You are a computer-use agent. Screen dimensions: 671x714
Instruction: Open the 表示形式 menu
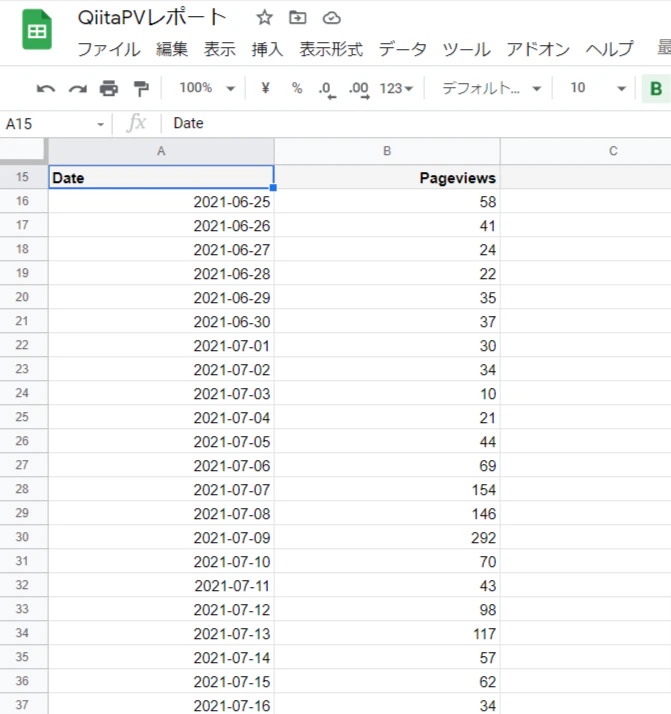click(331, 49)
